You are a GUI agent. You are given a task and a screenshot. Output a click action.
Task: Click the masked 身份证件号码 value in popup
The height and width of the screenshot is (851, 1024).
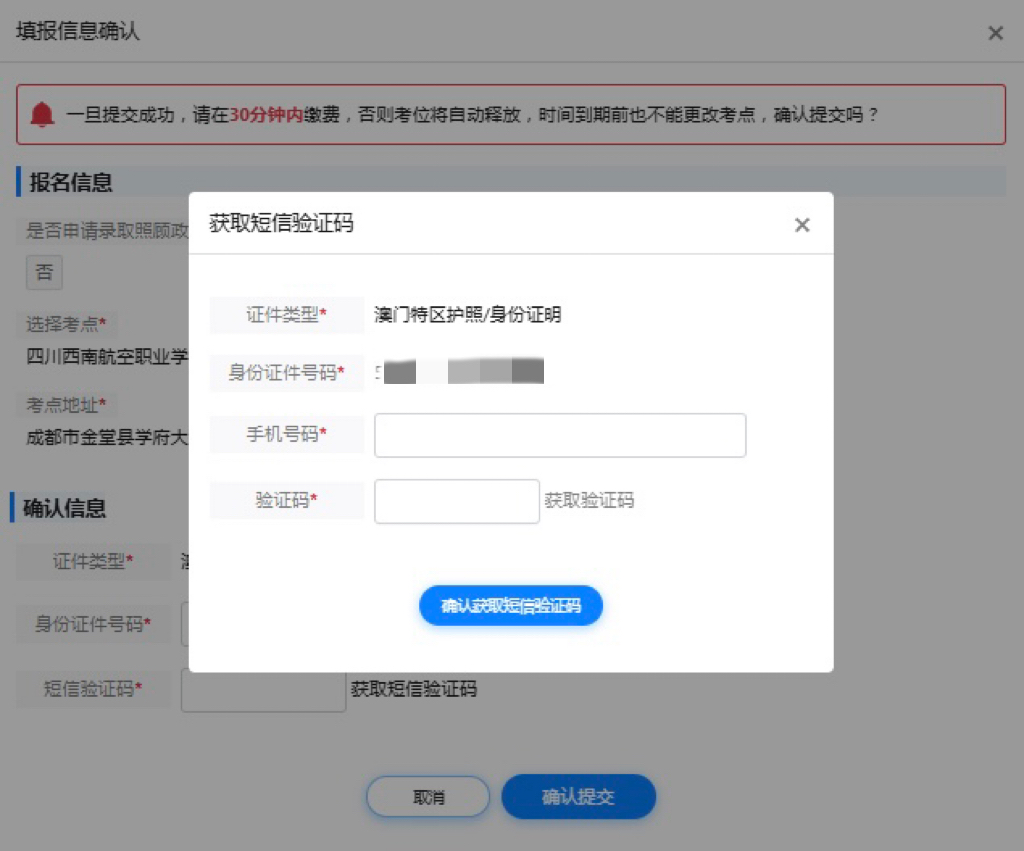coord(460,372)
